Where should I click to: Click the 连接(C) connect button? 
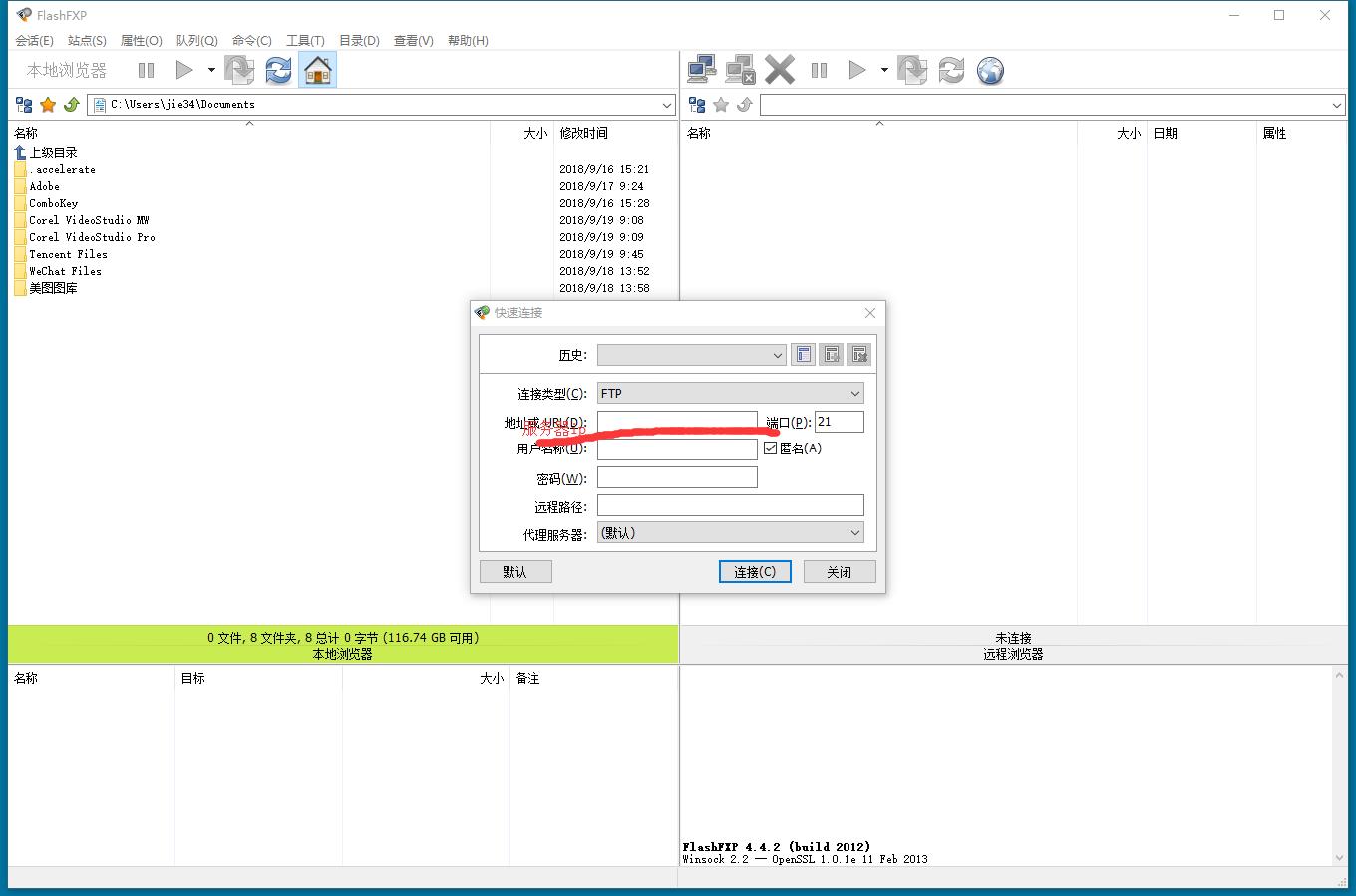point(755,571)
